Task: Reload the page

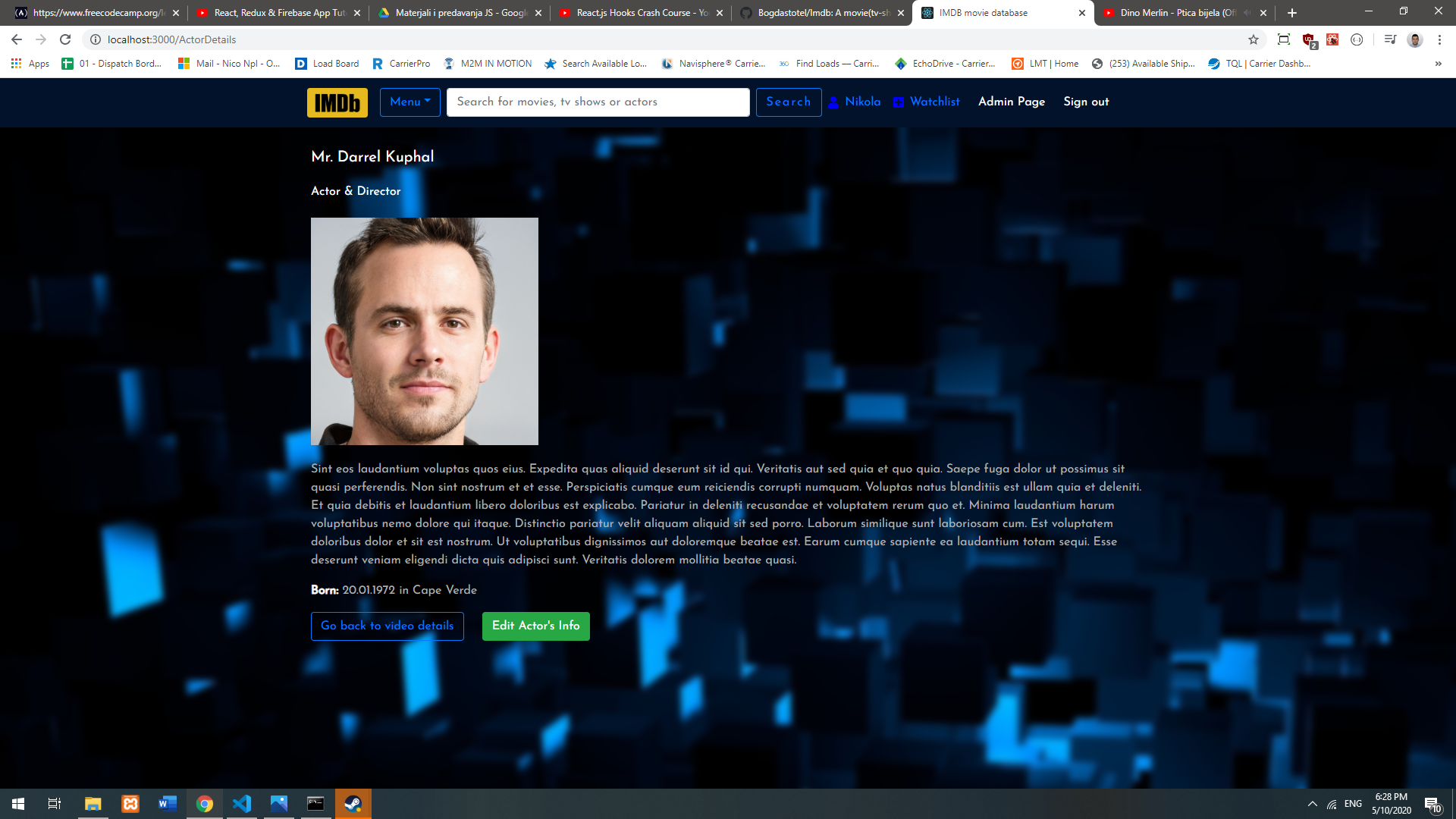Action: pos(65,39)
